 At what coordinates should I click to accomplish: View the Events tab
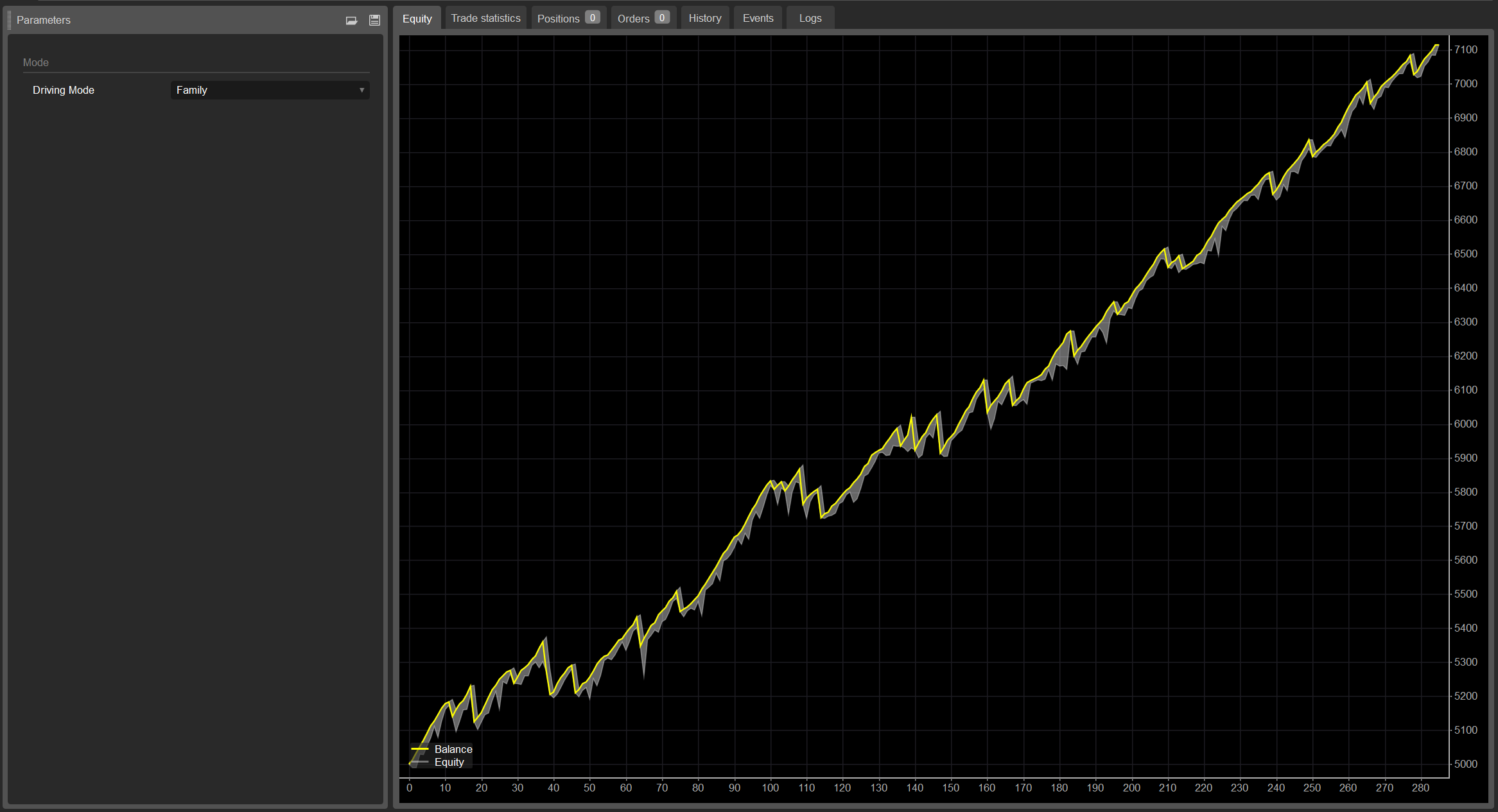[758, 17]
